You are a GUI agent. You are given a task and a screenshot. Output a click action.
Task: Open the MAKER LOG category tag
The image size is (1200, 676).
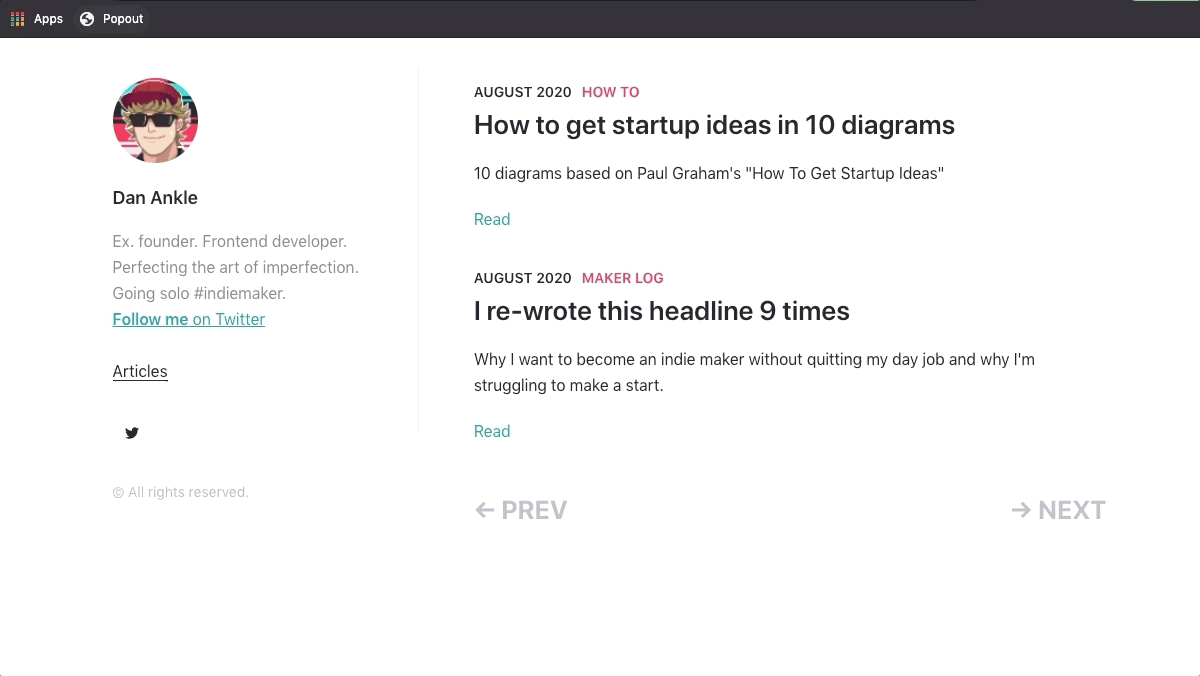pyautogui.click(x=623, y=278)
